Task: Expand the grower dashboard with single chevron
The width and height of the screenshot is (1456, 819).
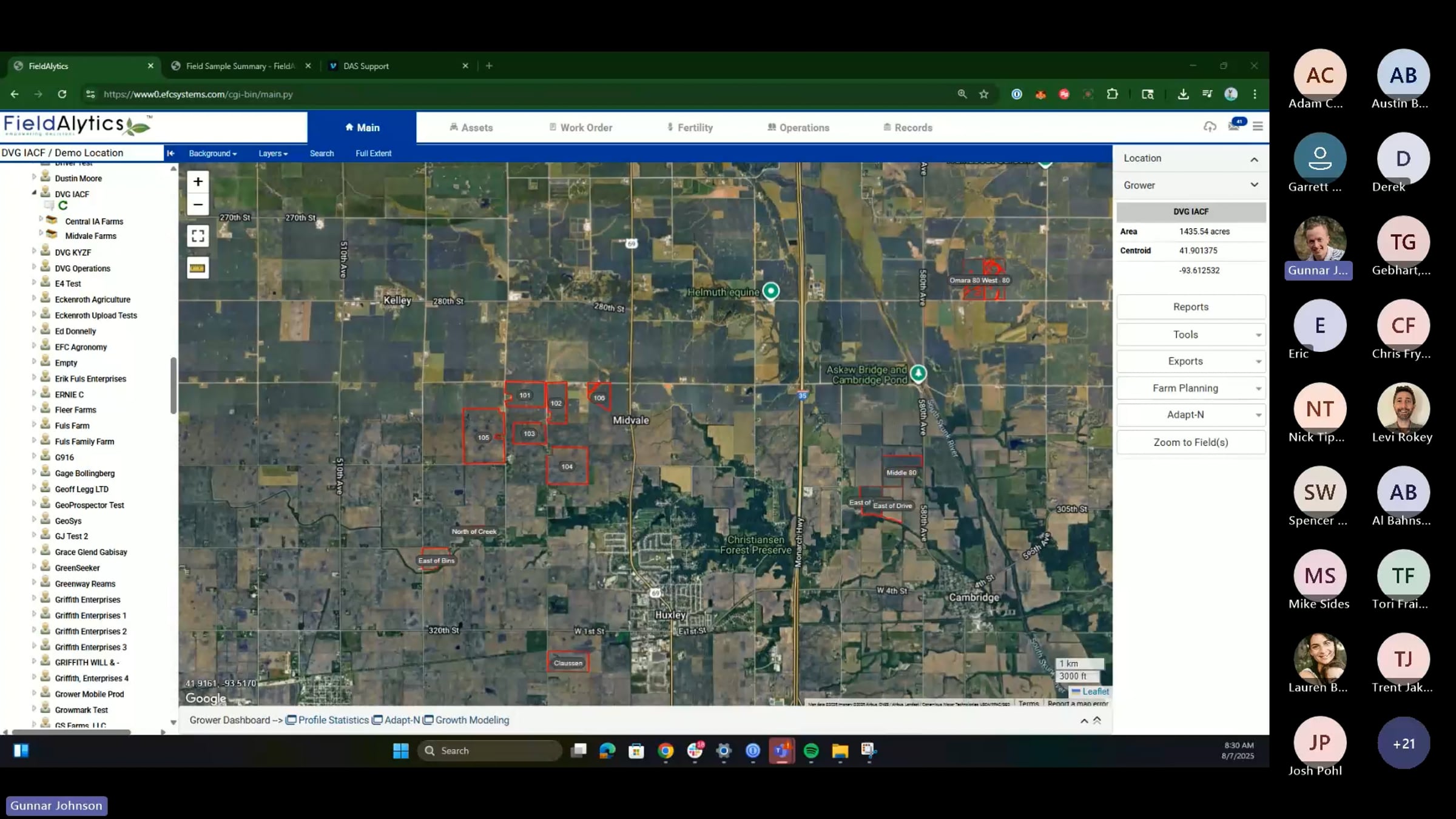Action: pyautogui.click(x=1084, y=721)
